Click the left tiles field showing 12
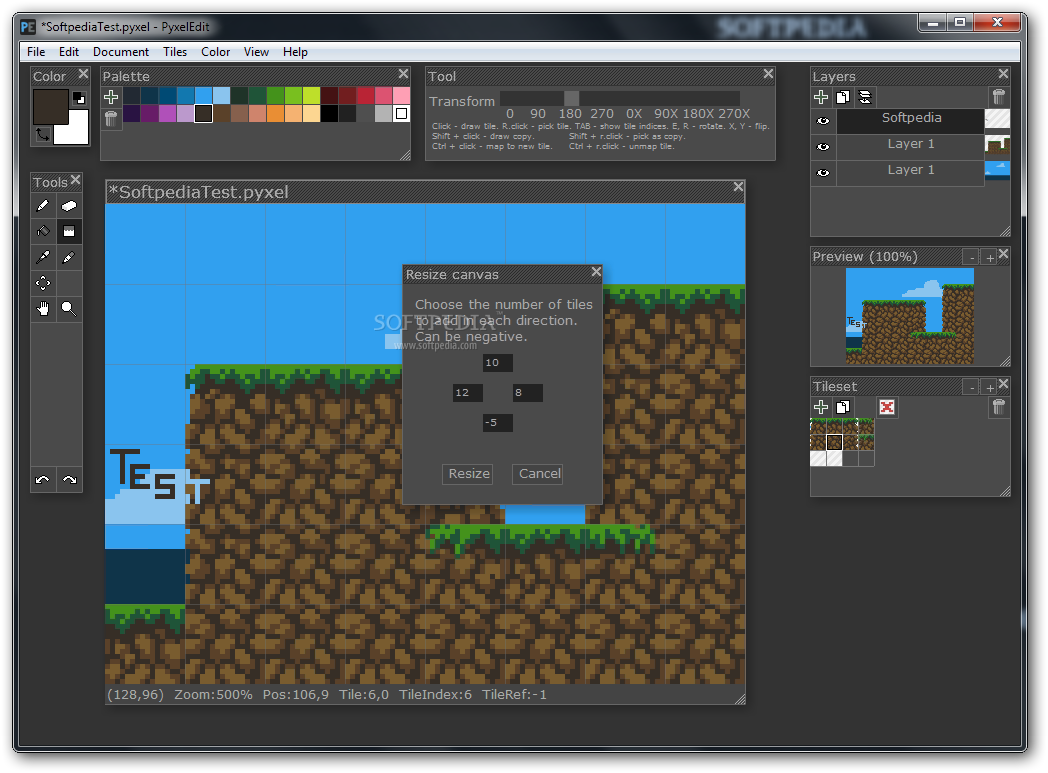Image resolution: width=1048 pixels, height=773 pixels. pyautogui.click(x=467, y=393)
